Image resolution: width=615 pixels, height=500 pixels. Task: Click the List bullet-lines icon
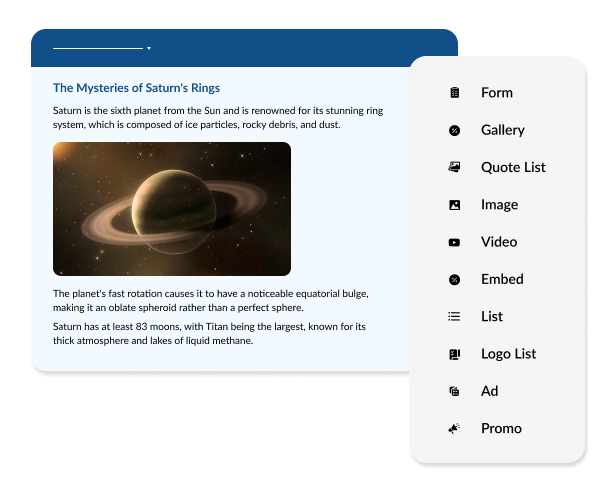(455, 316)
